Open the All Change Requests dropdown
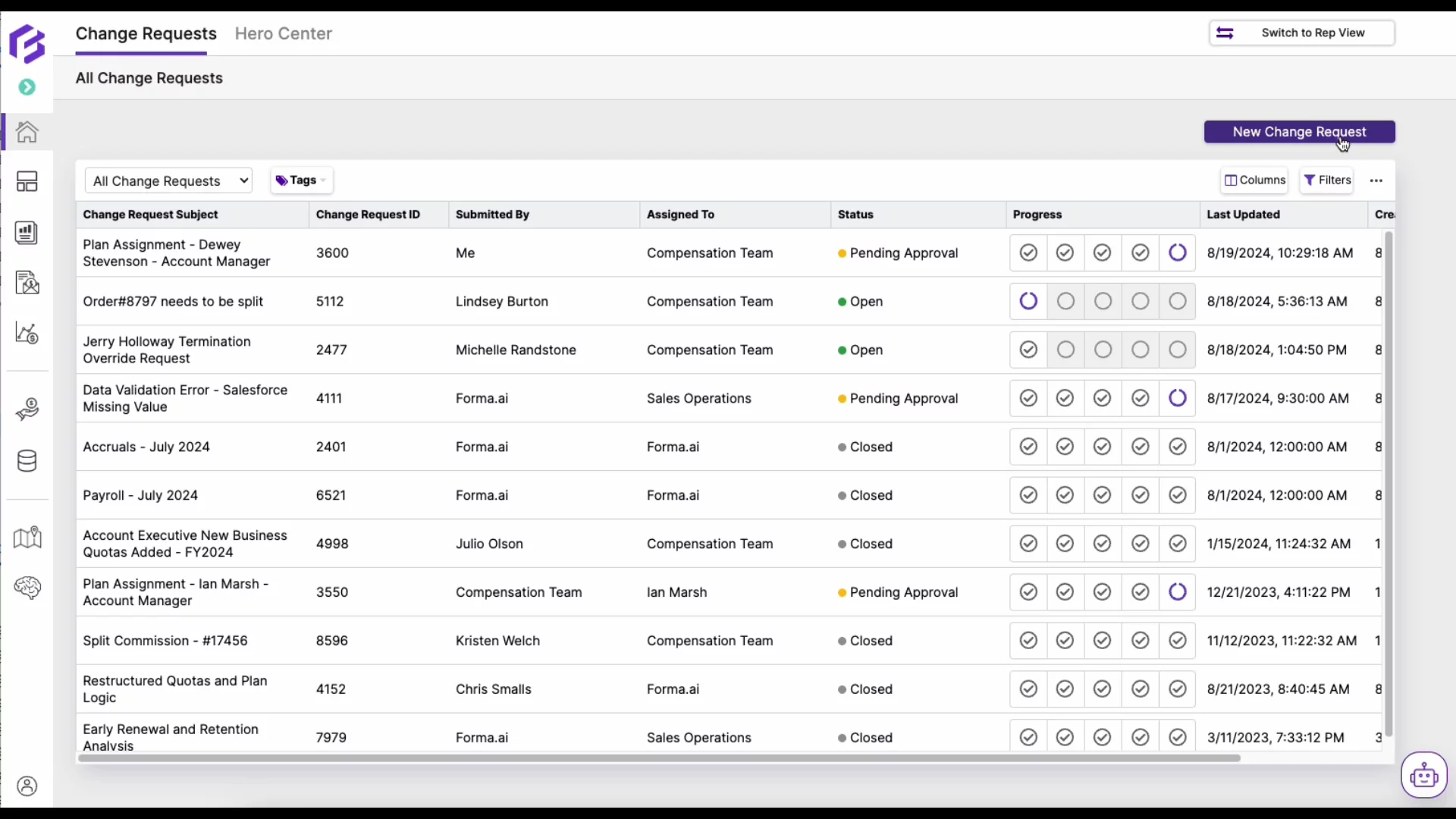Viewport: 1456px width, 819px height. [x=168, y=180]
